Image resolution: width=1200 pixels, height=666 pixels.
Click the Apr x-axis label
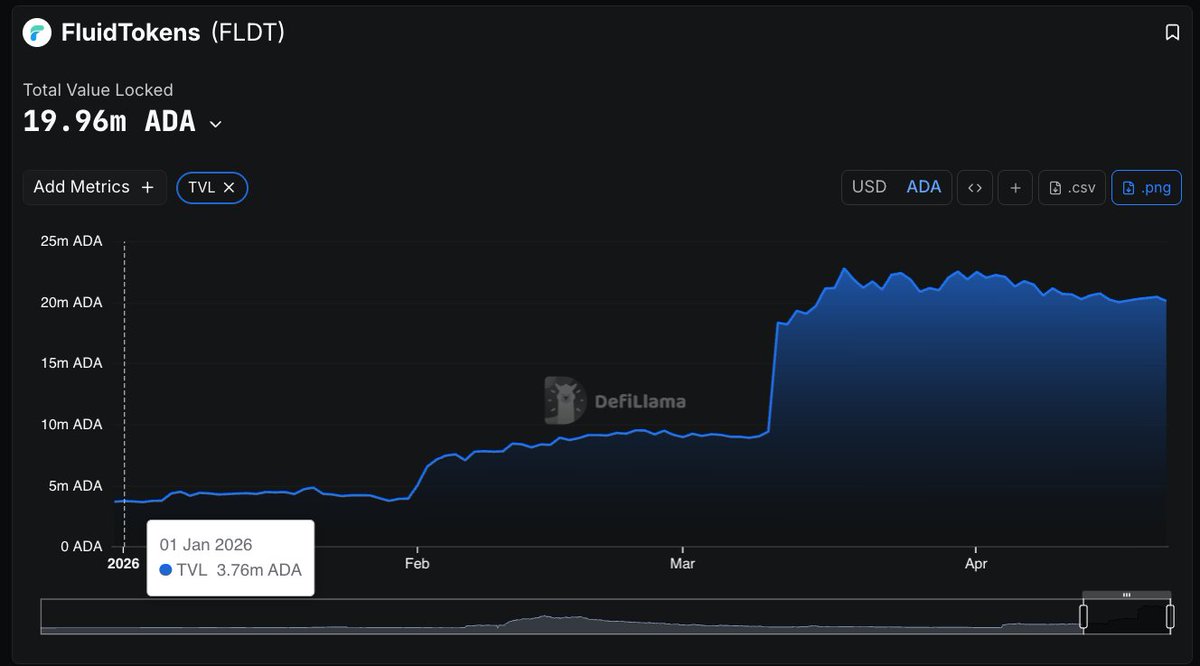tap(976, 564)
